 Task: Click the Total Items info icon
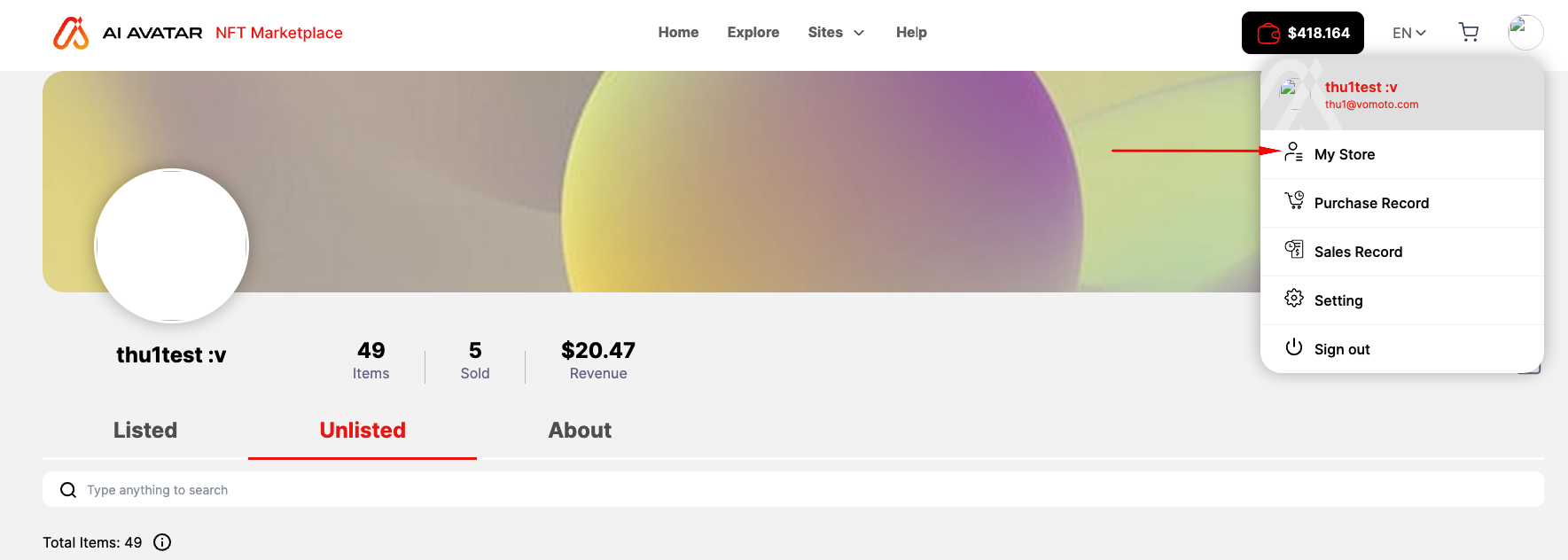tap(162, 542)
